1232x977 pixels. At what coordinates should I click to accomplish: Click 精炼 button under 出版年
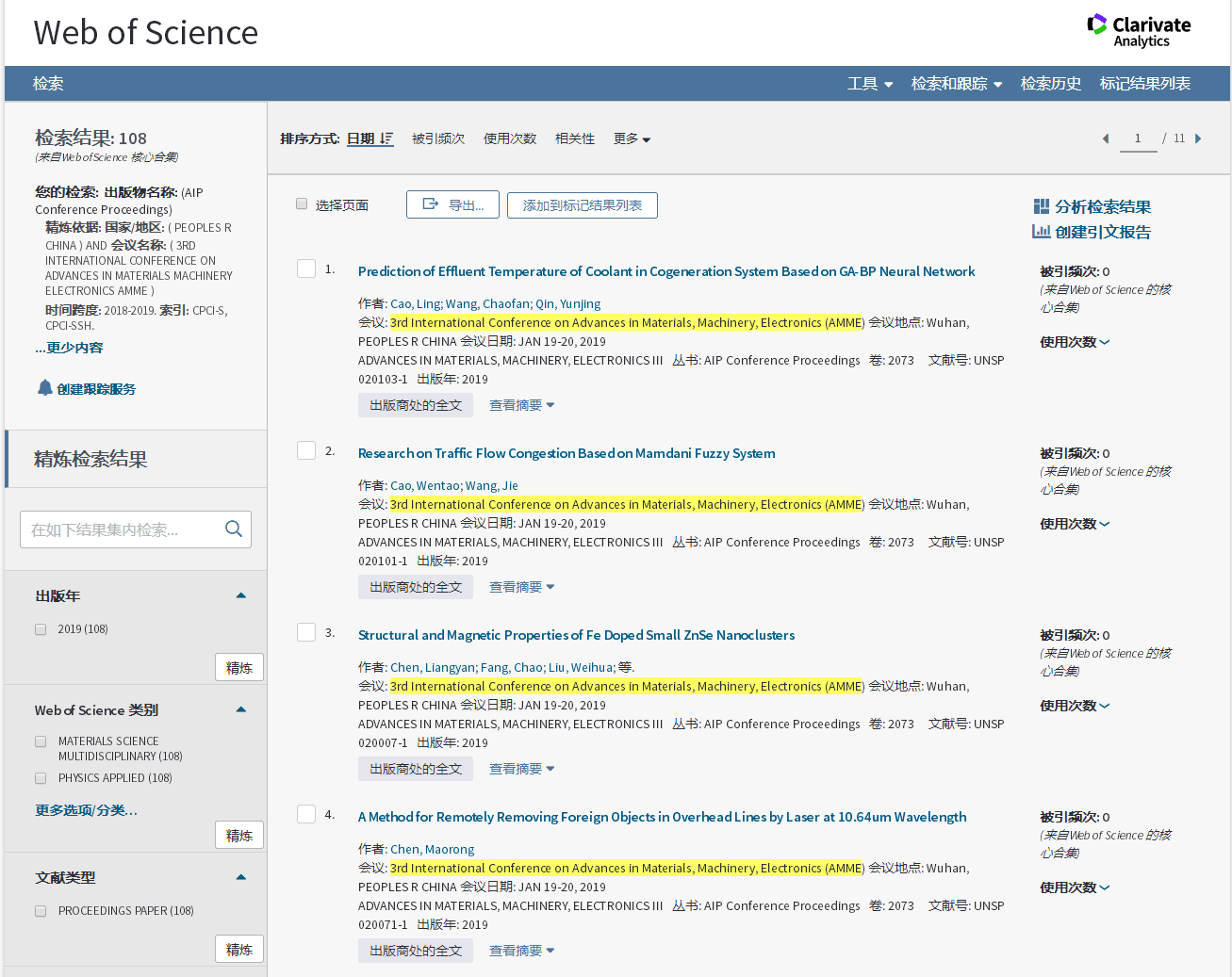[239, 667]
